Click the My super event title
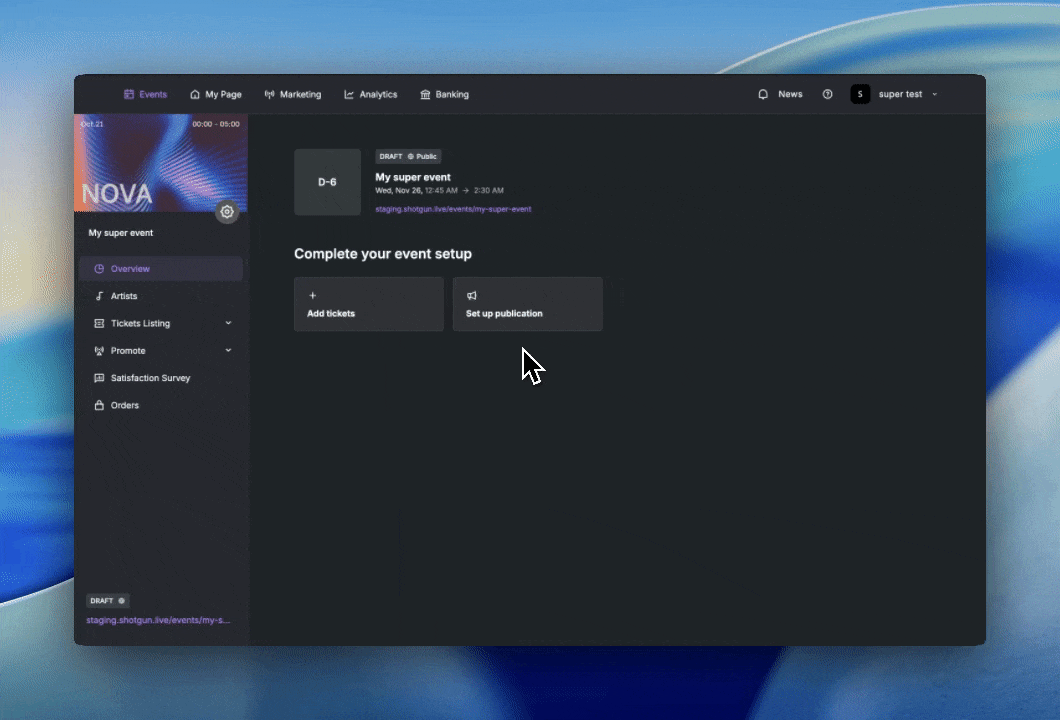Image resolution: width=1060 pixels, height=720 pixels. pyautogui.click(x=413, y=178)
